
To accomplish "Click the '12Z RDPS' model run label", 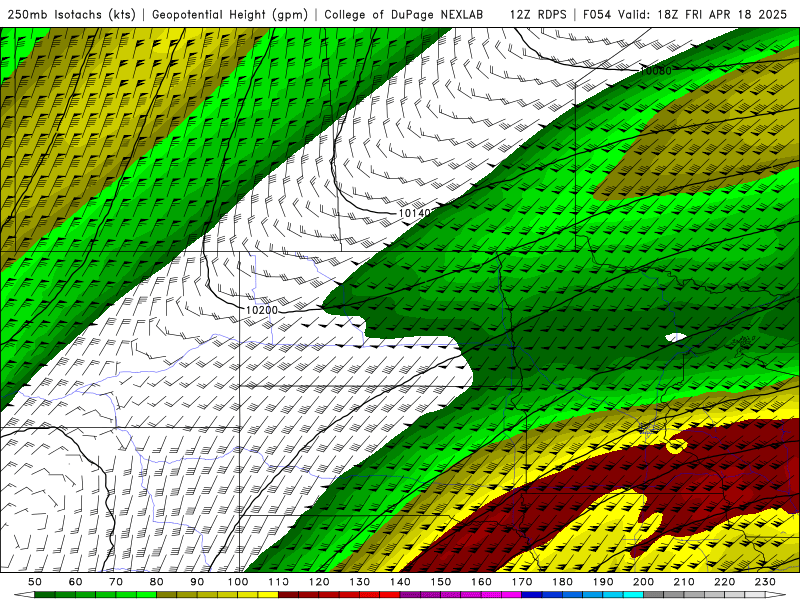I will coord(538,15).
